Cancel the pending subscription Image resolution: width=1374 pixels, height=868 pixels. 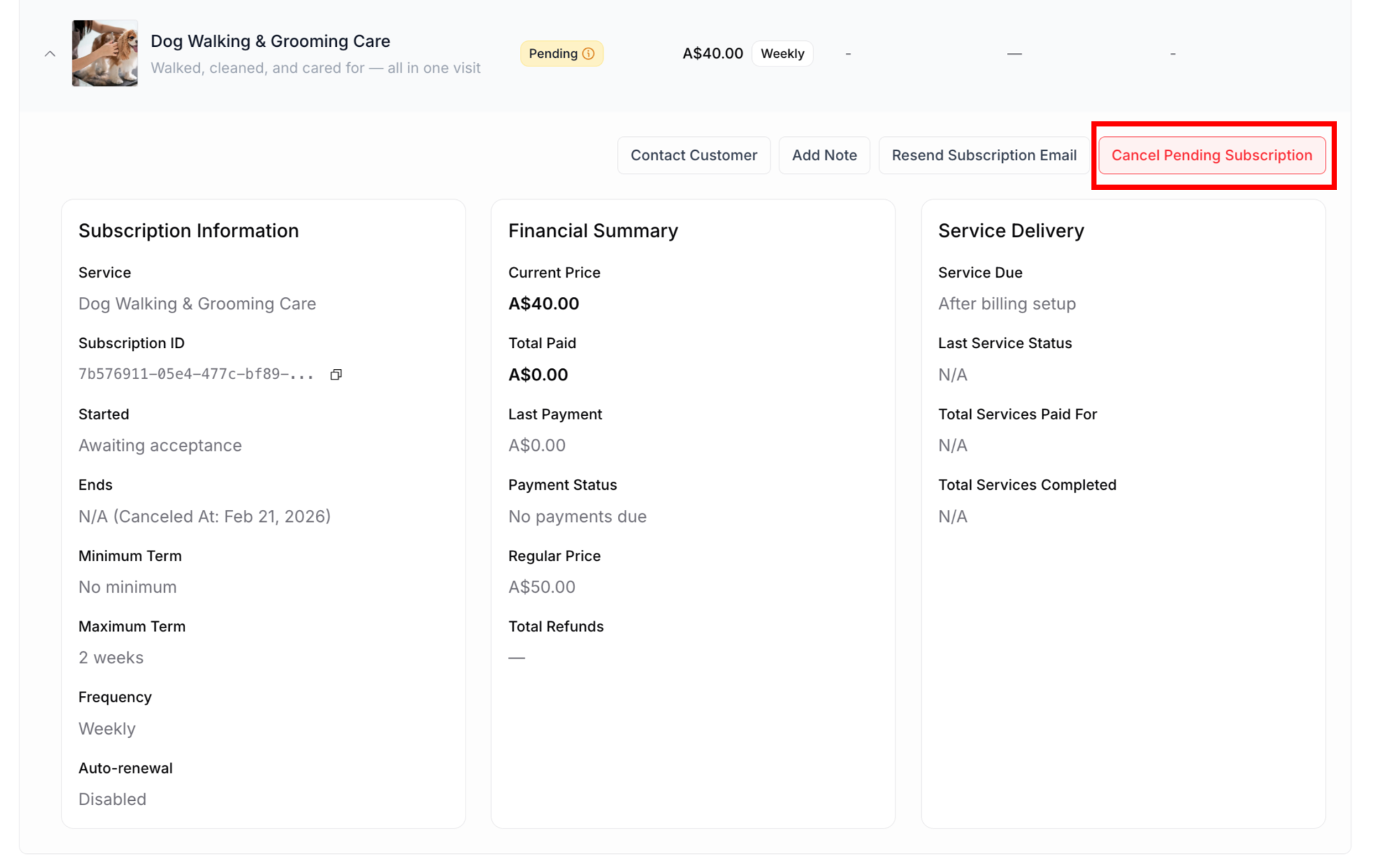[1212, 155]
